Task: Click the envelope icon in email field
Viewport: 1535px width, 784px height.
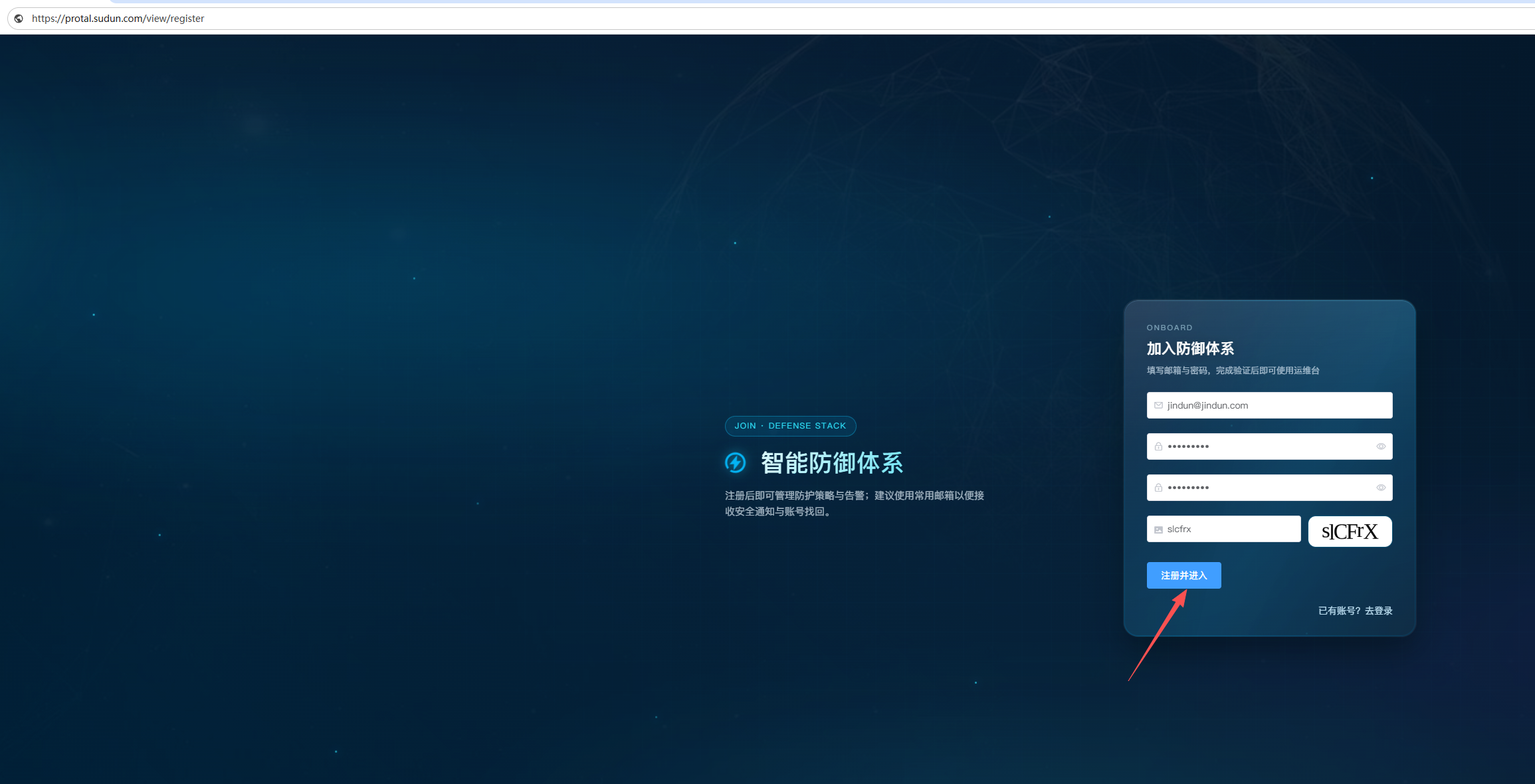Action: [x=1158, y=405]
